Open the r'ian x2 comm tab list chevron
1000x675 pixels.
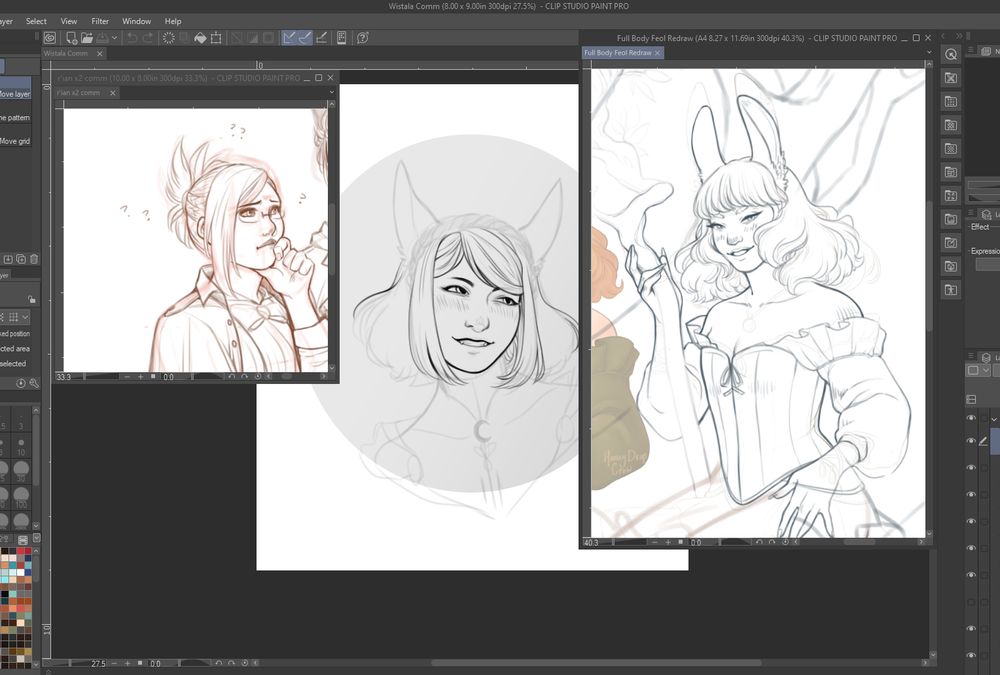point(331,93)
